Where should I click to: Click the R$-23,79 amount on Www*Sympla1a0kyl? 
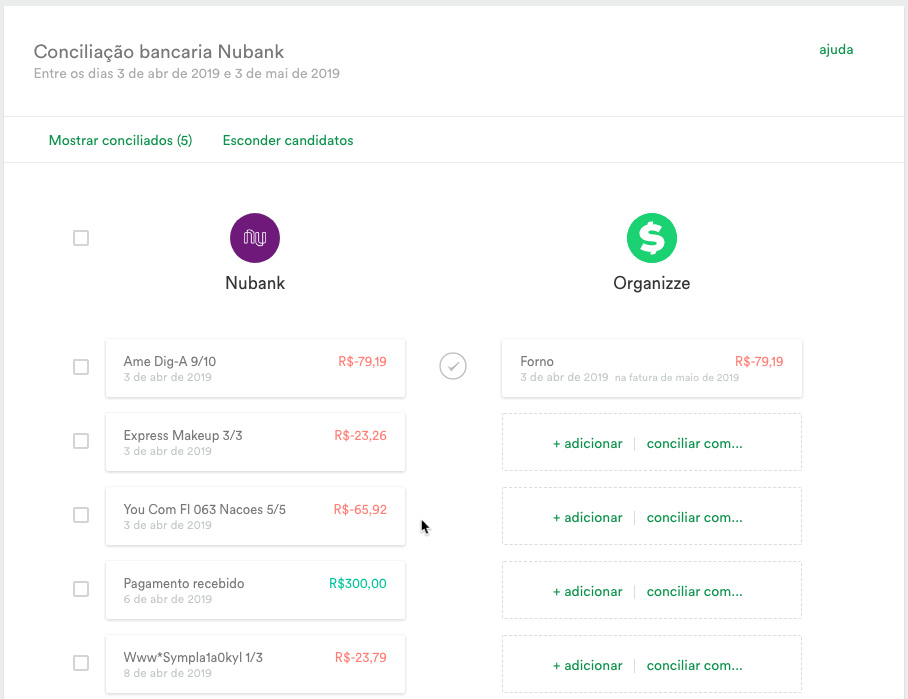361,658
